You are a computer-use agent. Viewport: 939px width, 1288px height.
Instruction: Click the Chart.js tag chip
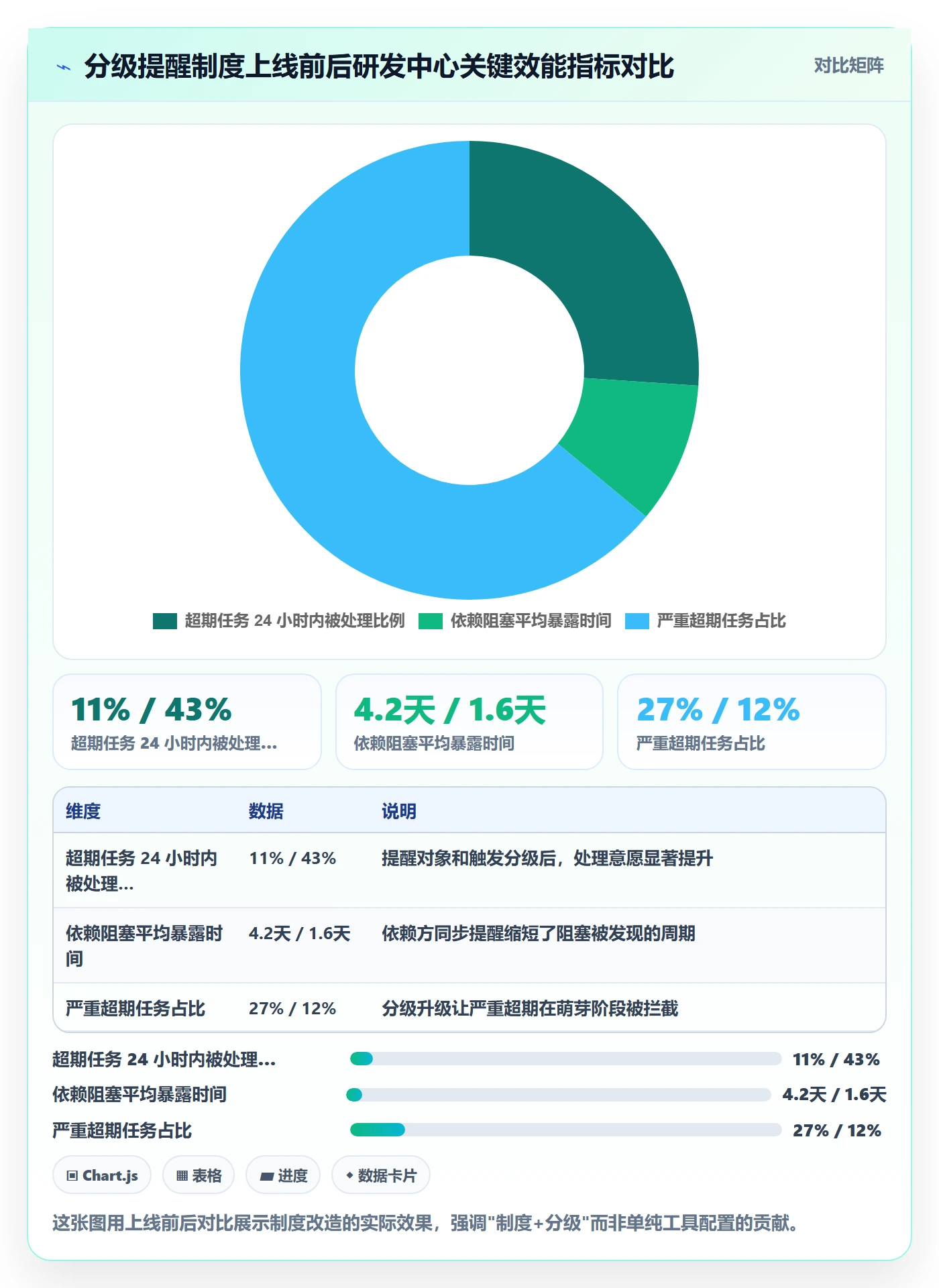click(x=102, y=1175)
